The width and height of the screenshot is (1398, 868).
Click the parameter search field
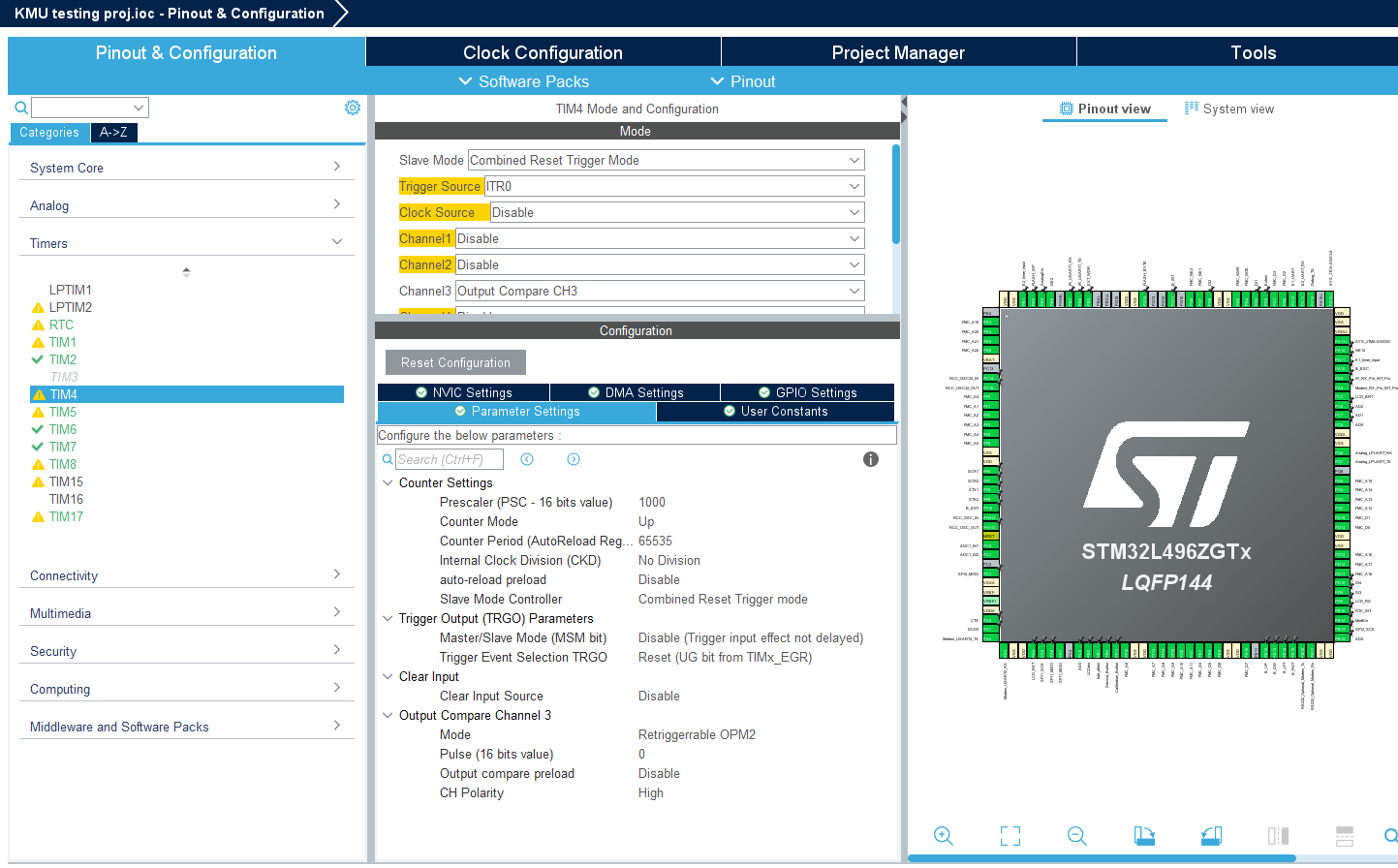coord(449,459)
